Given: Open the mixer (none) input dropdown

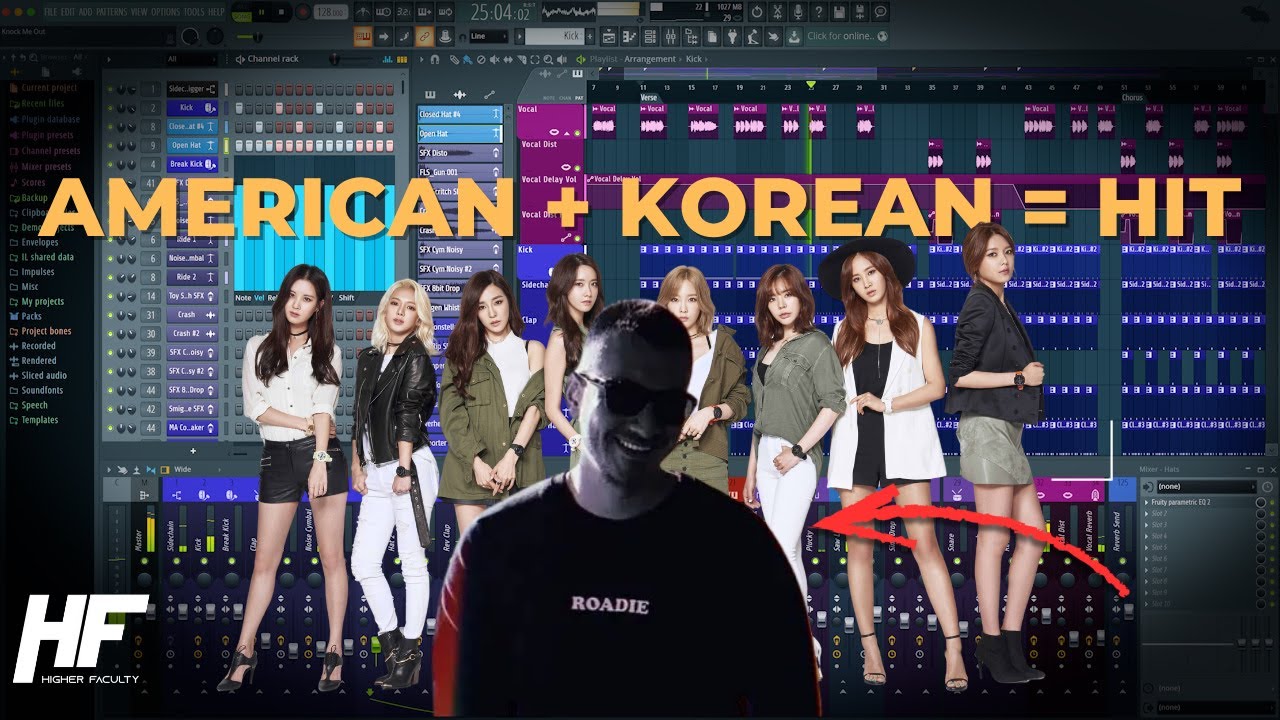Looking at the screenshot, I should point(1205,487).
